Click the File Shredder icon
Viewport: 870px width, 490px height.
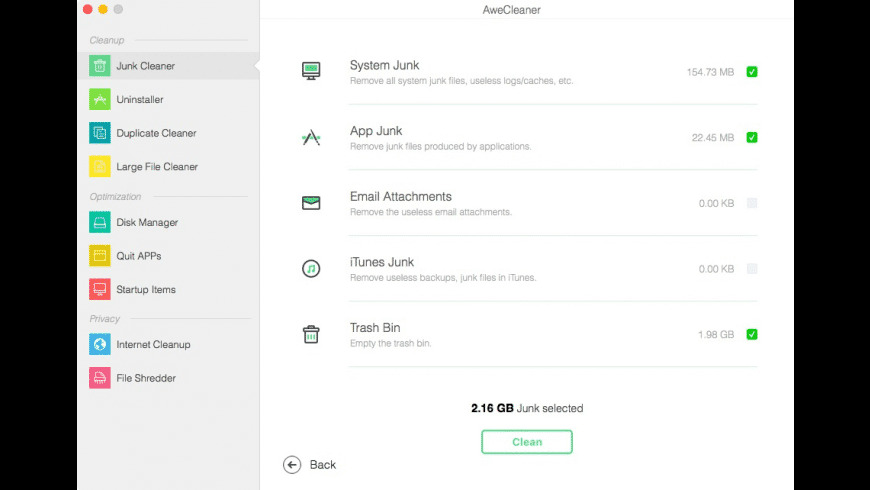point(99,378)
